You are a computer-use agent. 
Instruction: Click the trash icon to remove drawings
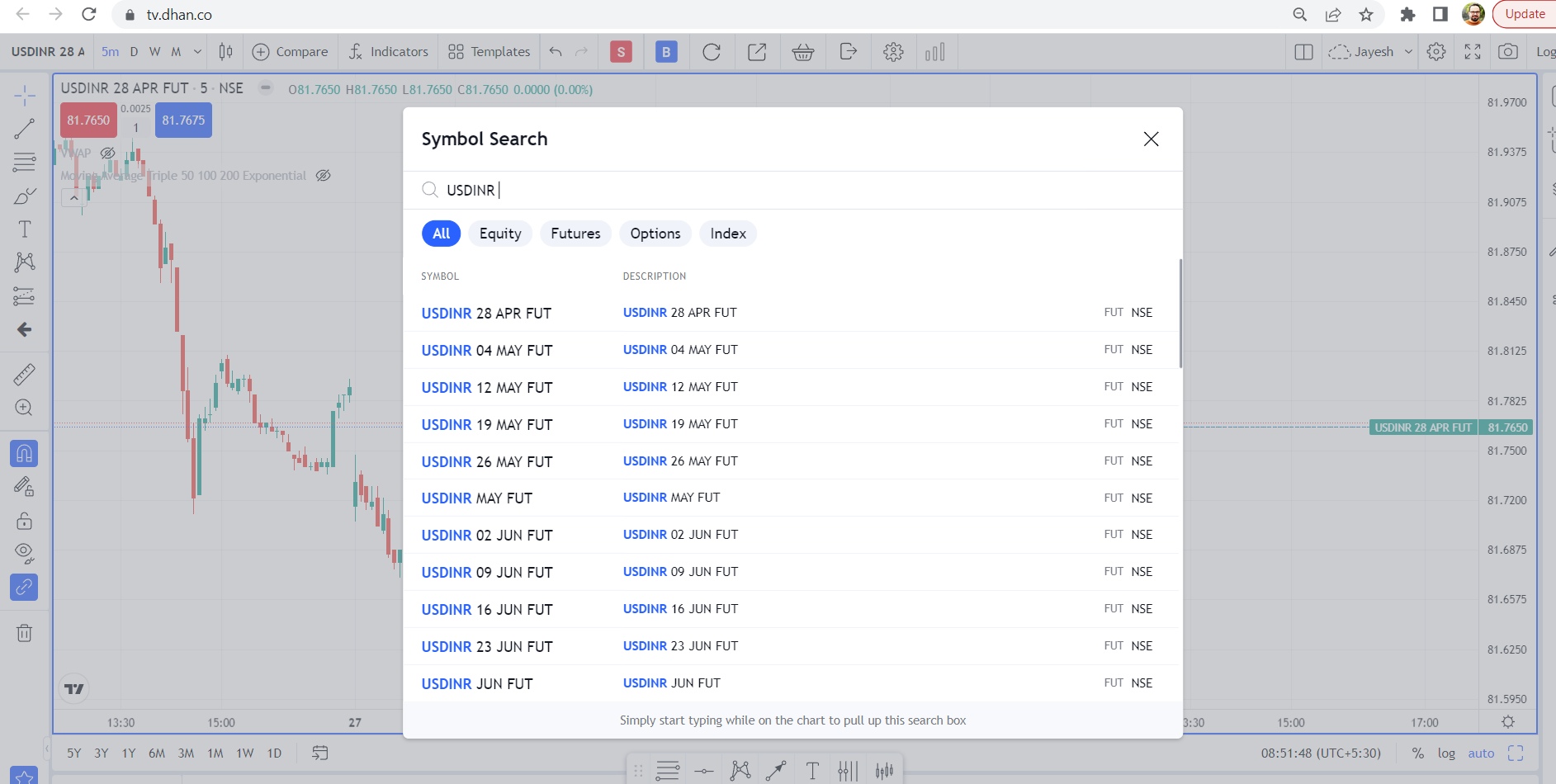[x=25, y=633]
